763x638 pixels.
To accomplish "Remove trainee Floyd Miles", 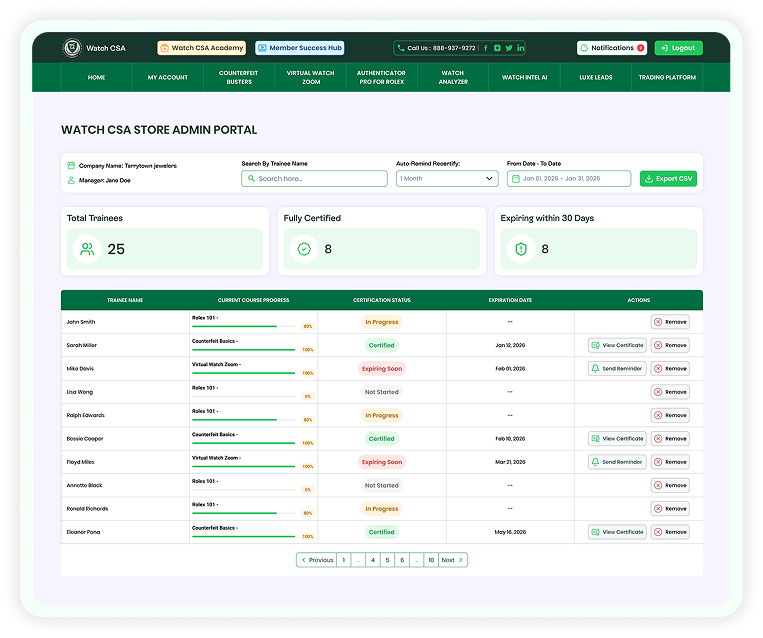I will coord(671,462).
